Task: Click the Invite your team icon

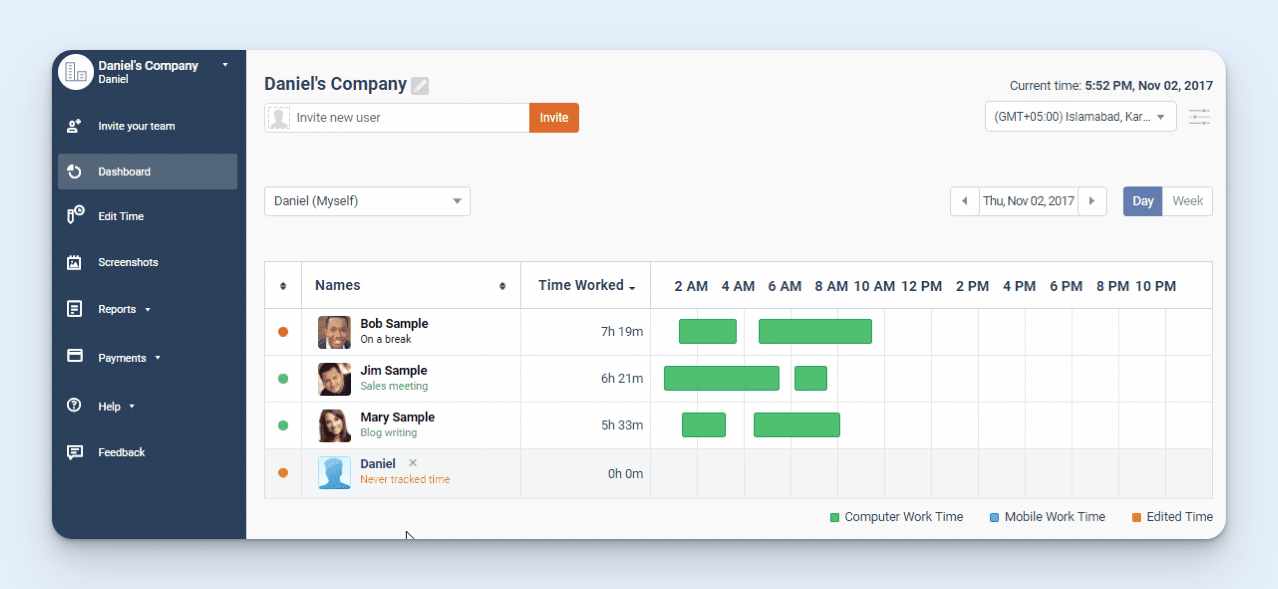Action: [x=75, y=125]
